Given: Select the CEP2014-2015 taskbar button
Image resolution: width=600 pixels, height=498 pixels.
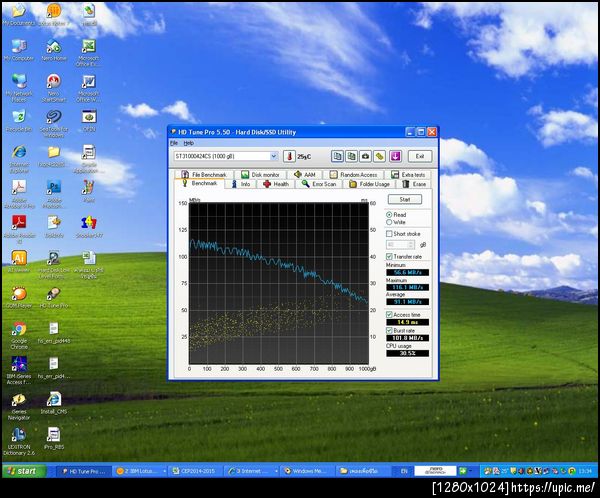Looking at the screenshot, I should point(195,471).
